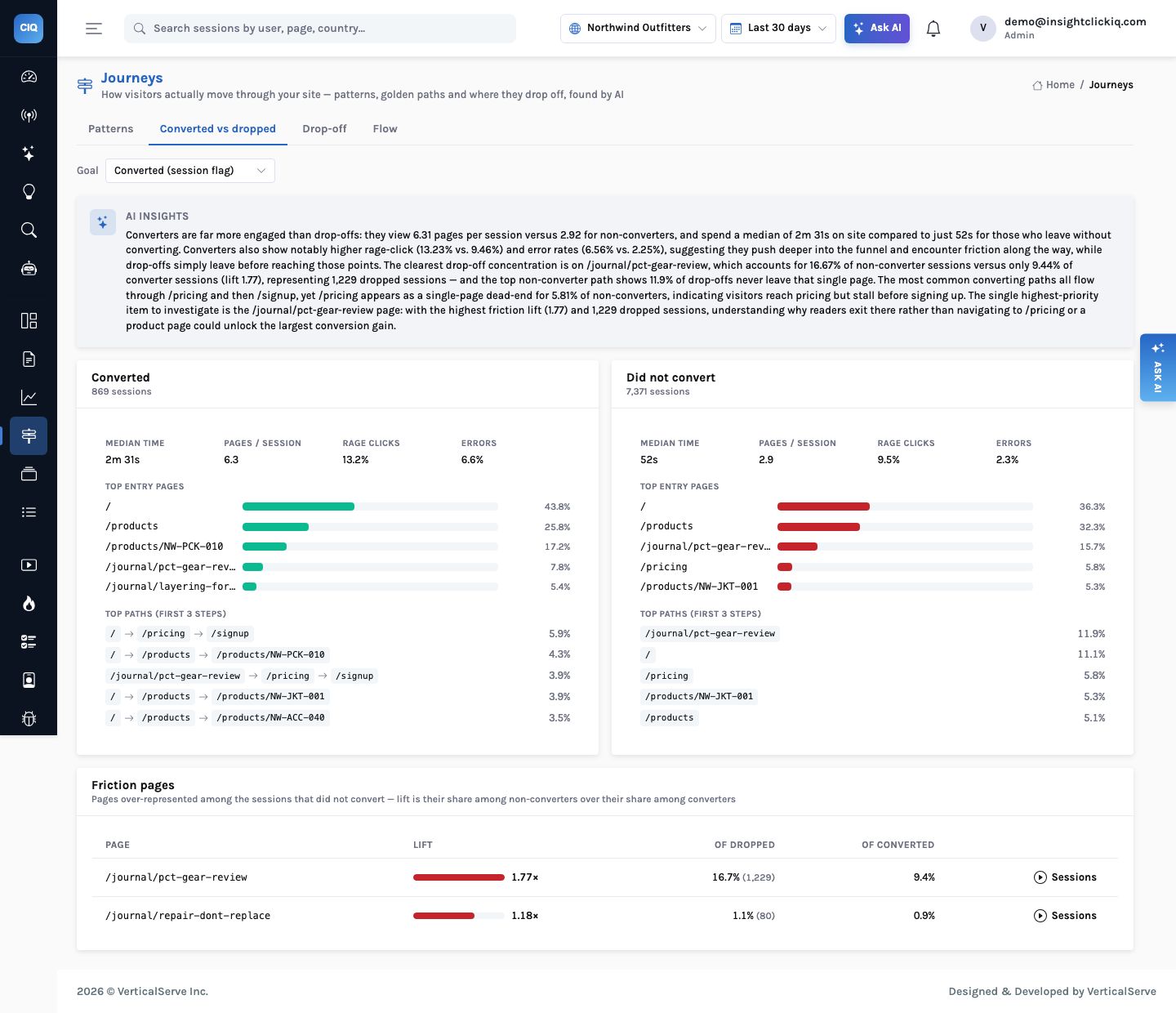Viewport: 1176px width, 1013px height.
Task: Switch to the Patterns tab
Action: tap(110, 129)
